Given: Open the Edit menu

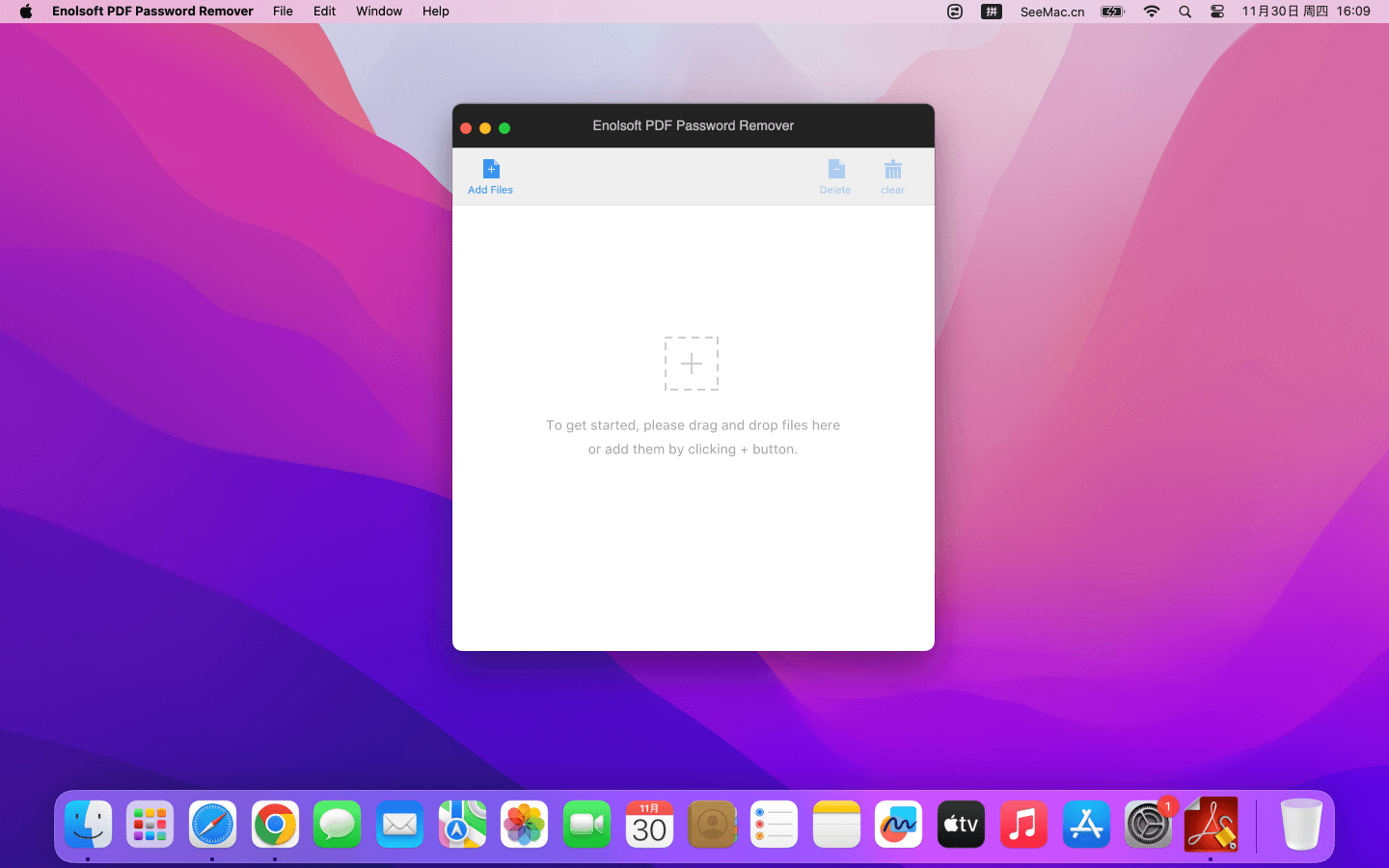Looking at the screenshot, I should tap(324, 12).
